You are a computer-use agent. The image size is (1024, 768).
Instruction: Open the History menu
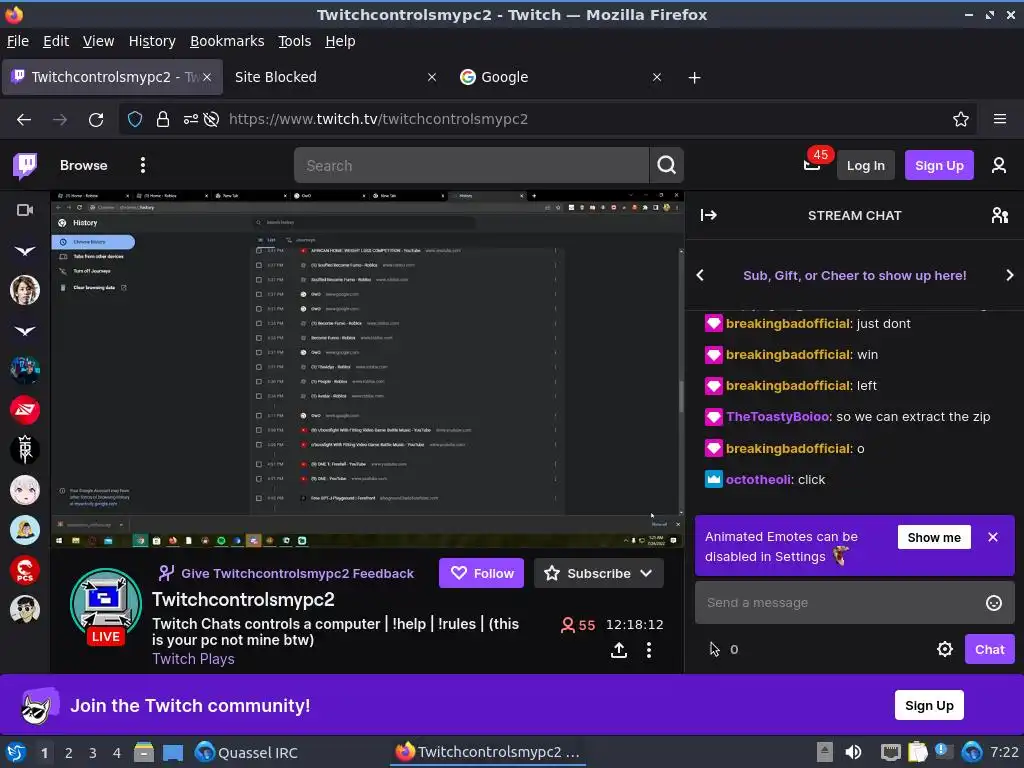click(x=152, y=41)
